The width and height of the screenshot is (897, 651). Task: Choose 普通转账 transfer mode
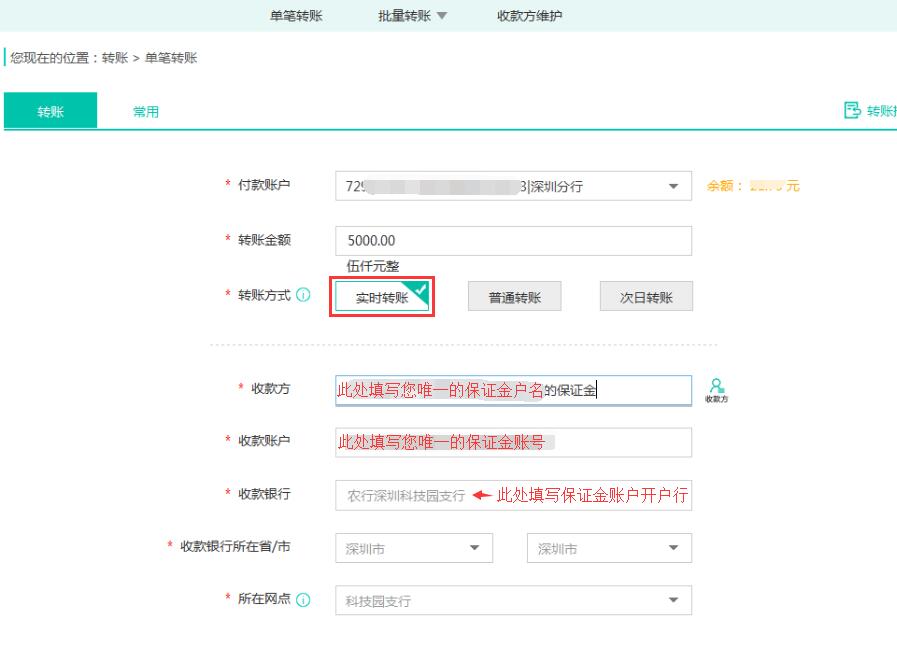pos(514,297)
